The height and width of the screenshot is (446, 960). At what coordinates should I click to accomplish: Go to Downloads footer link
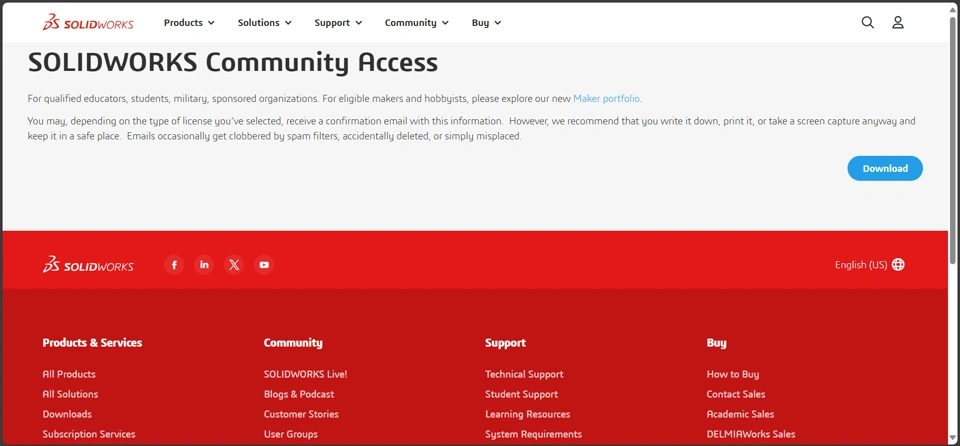tap(67, 414)
